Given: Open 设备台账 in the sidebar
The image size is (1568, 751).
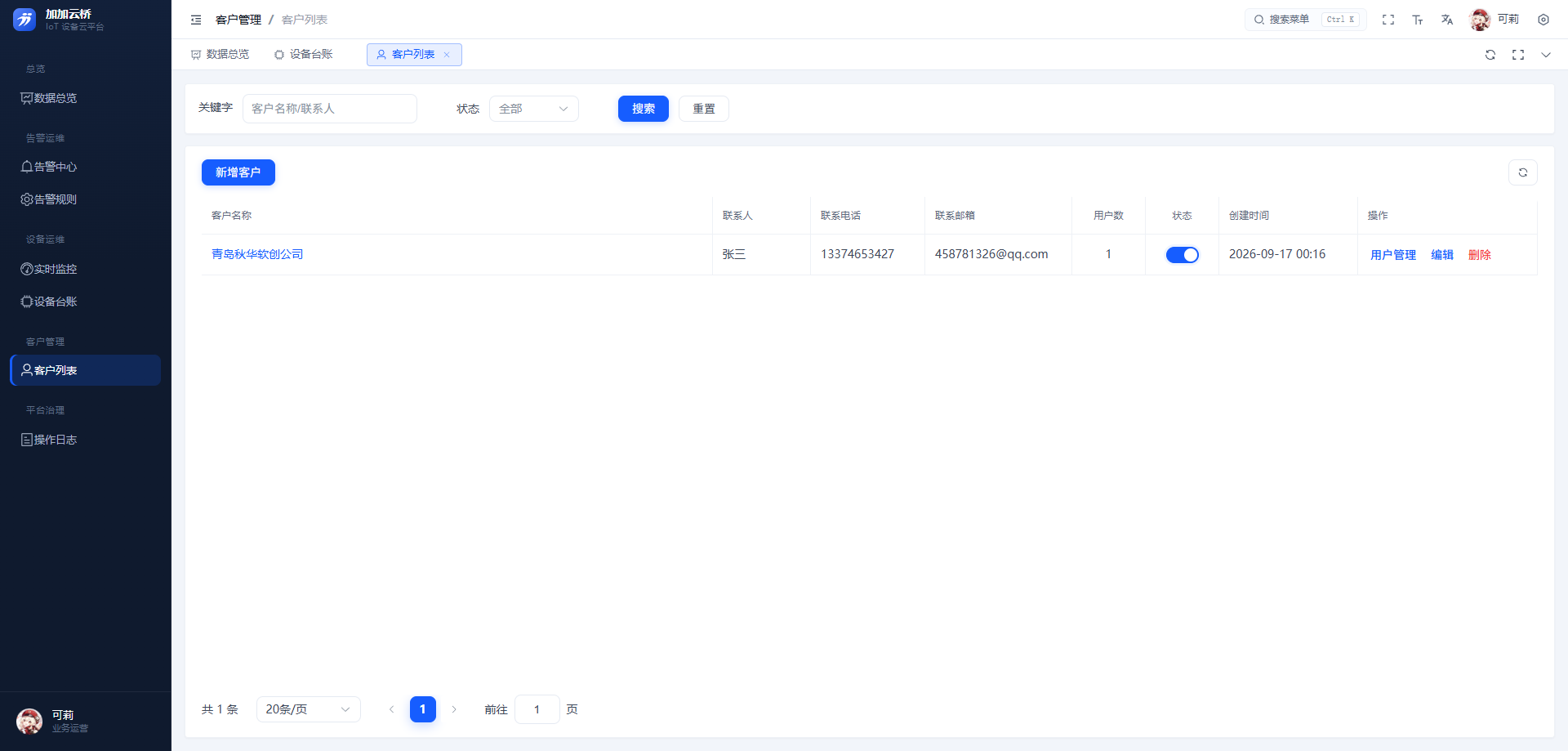Looking at the screenshot, I should coord(86,302).
